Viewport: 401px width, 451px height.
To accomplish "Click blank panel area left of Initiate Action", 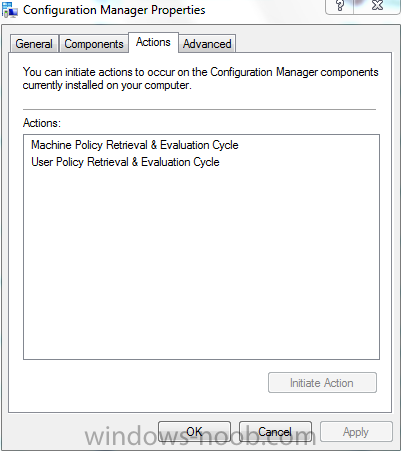I will click(143, 383).
